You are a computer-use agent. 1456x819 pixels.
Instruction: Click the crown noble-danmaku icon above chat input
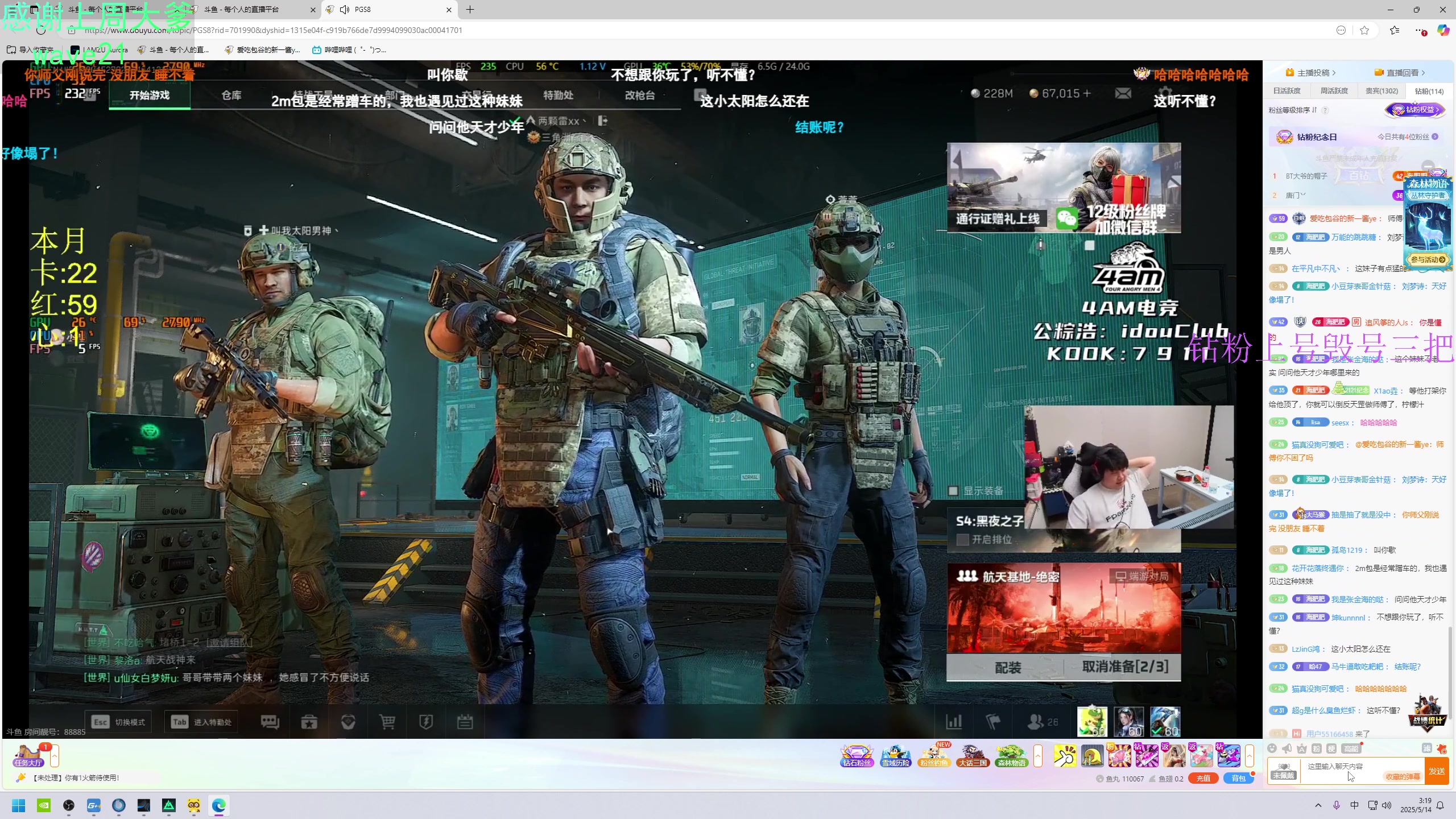tap(1301, 748)
